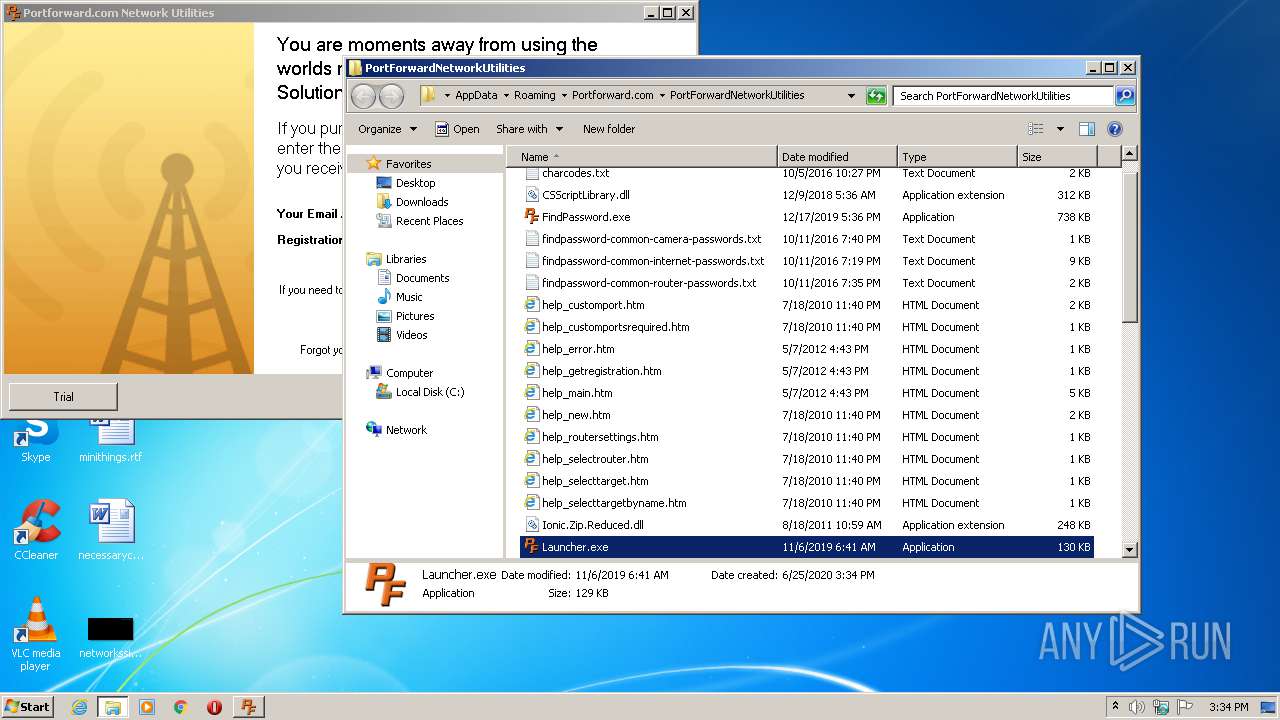Image resolution: width=1280 pixels, height=720 pixels.
Task: Click the file list scroll down arrow
Action: 1130,549
